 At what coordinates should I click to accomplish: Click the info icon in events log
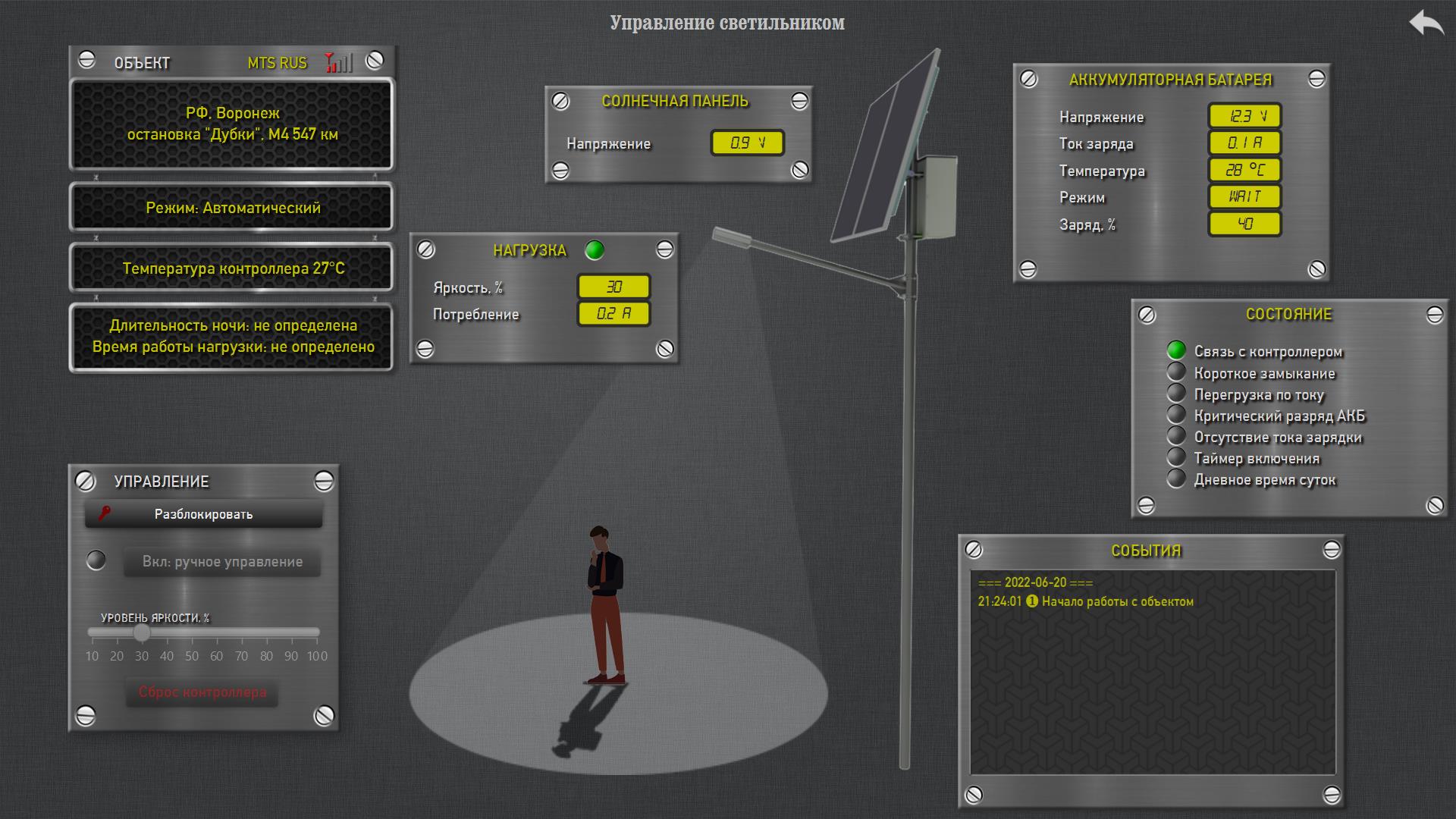click(x=1032, y=601)
